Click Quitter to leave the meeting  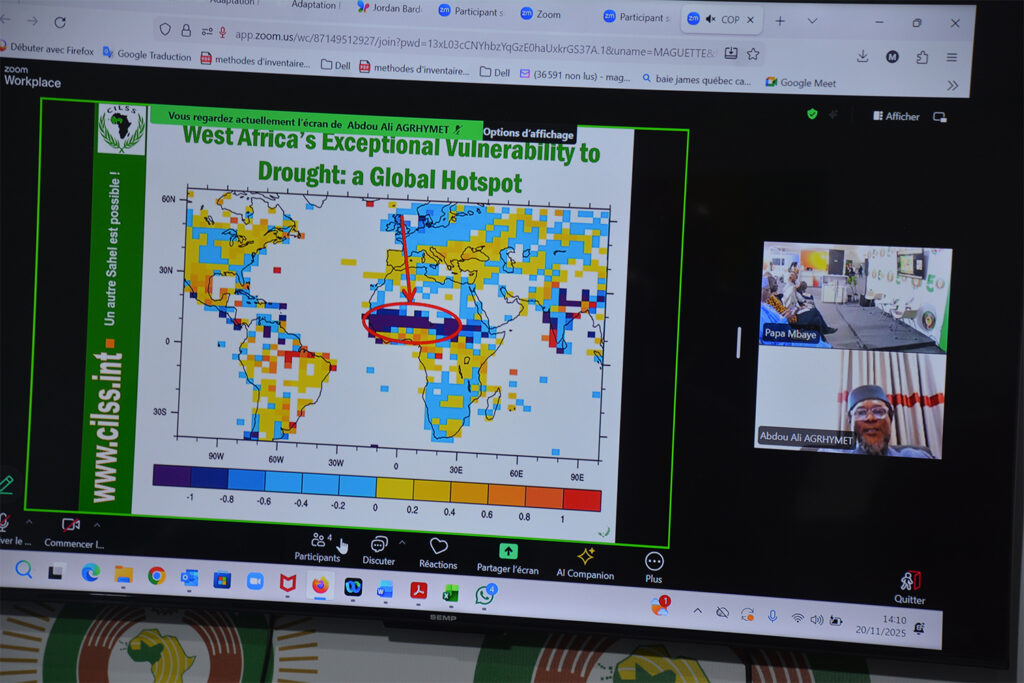909,586
